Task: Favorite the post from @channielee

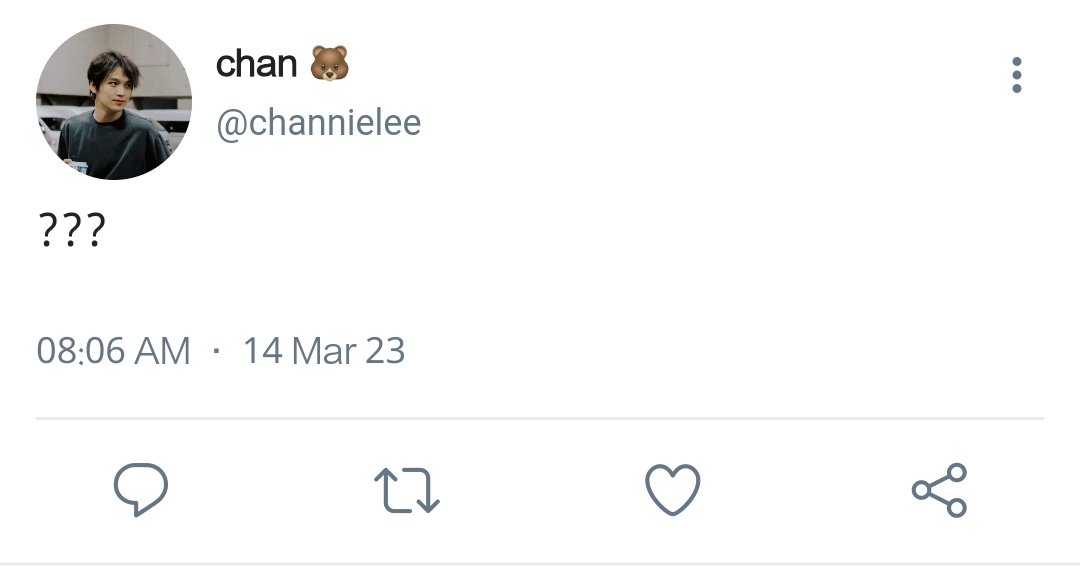Action: point(672,490)
